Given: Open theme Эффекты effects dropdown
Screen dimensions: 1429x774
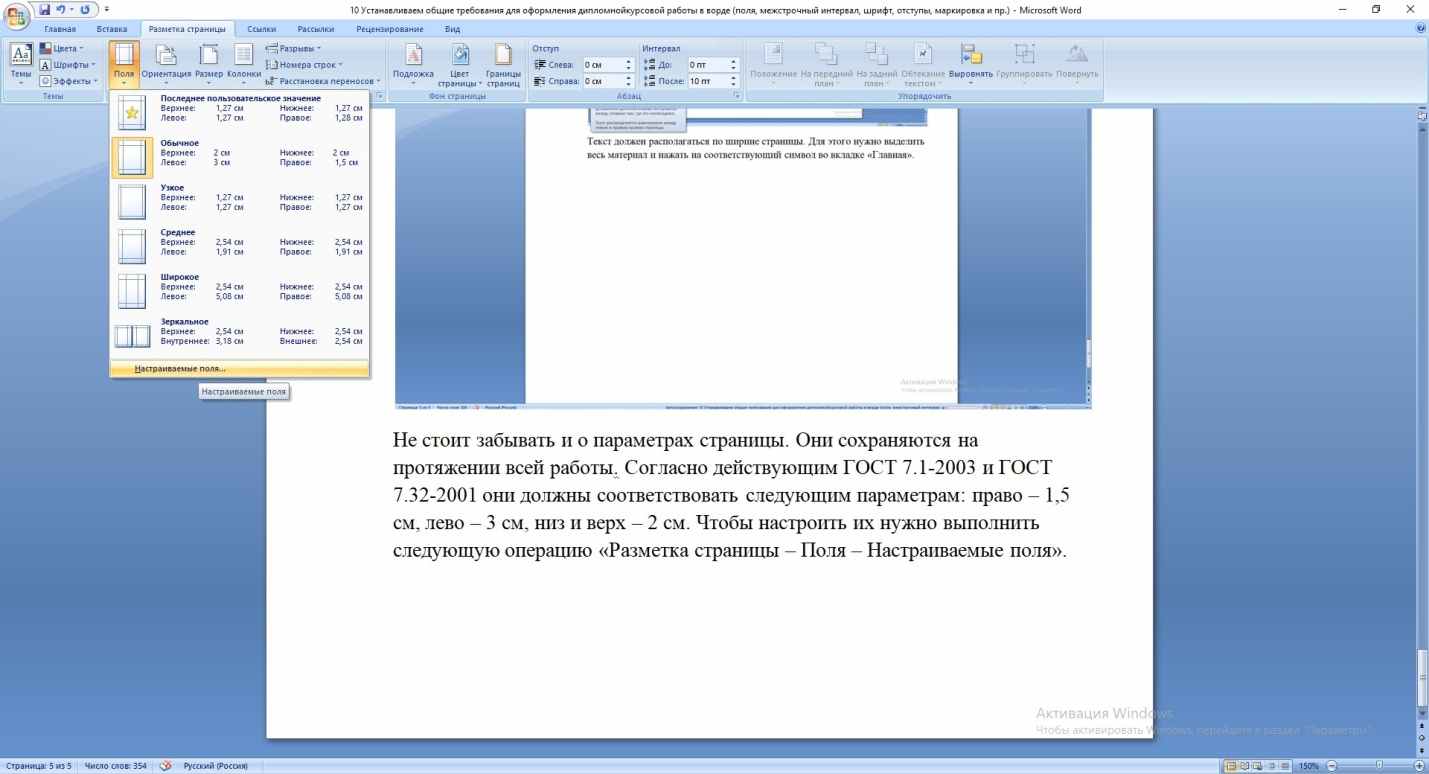Looking at the screenshot, I should pos(67,81).
